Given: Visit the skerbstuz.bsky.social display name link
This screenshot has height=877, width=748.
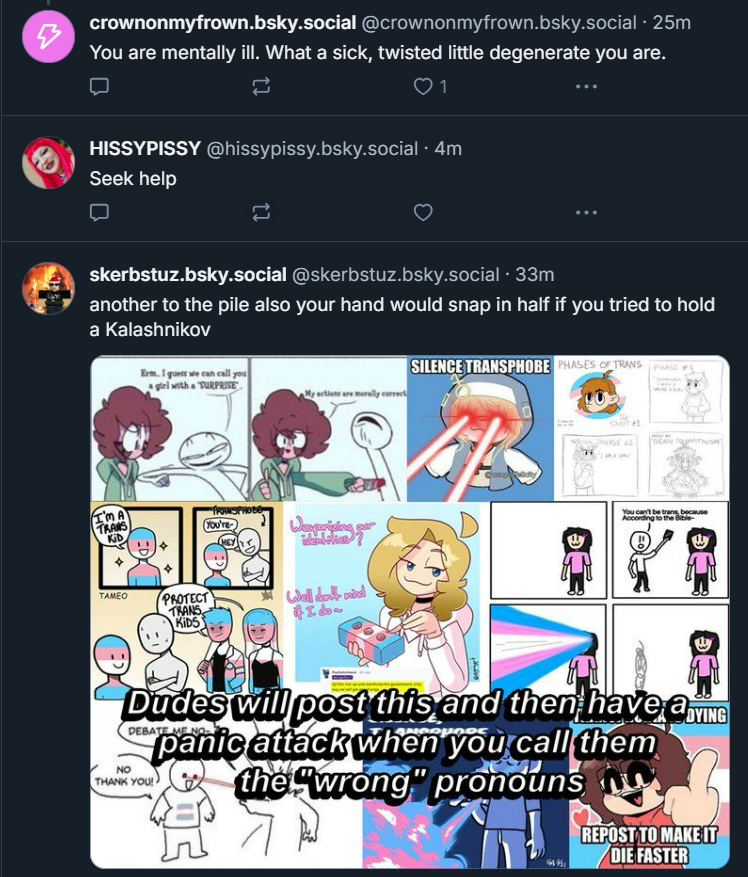Looking at the screenshot, I should (188, 275).
